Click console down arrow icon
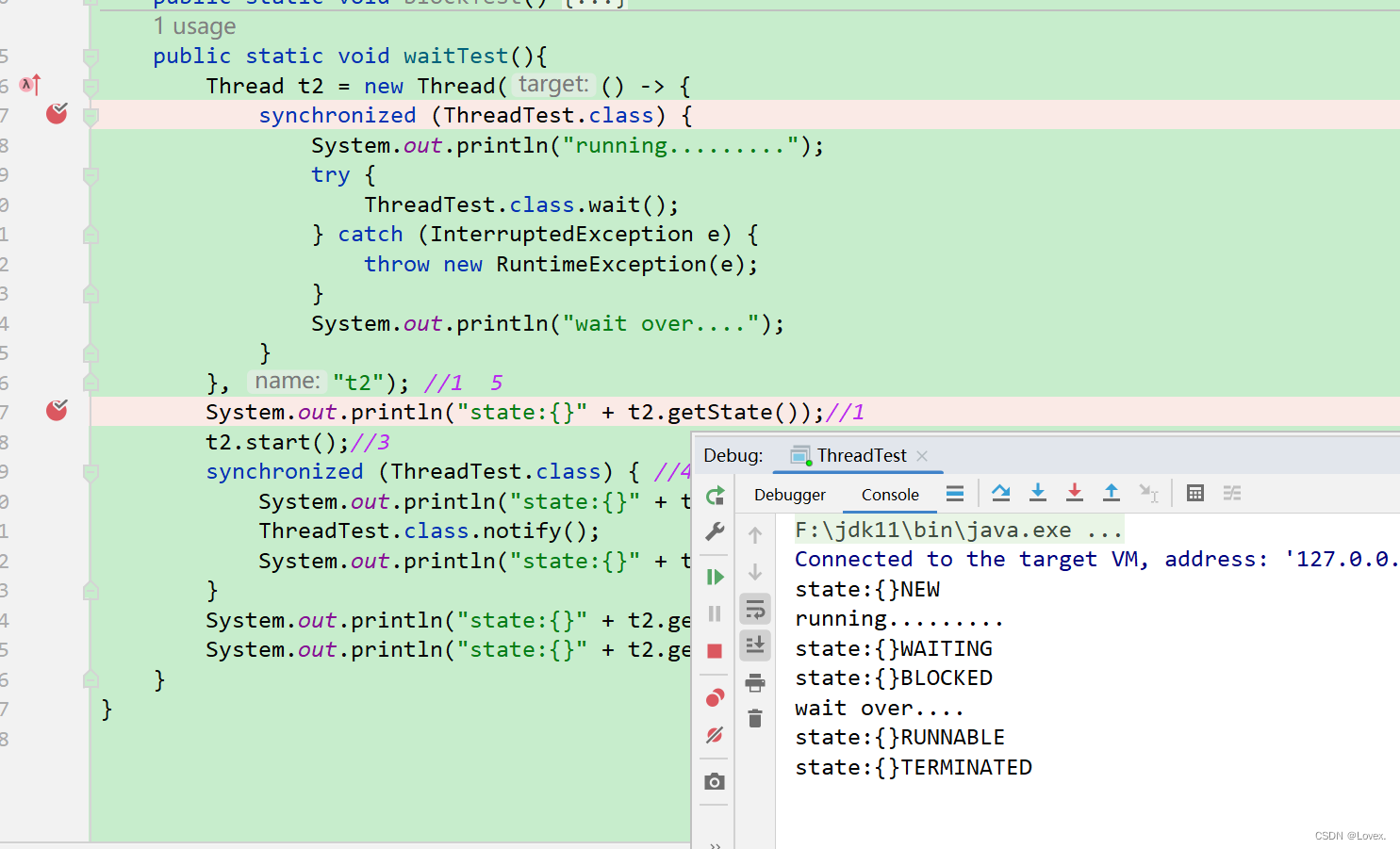1400x849 pixels. [x=755, y=572]
